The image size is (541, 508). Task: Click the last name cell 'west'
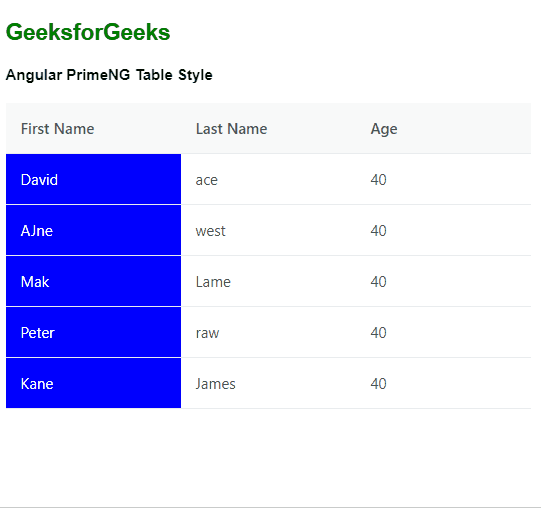(x=268, y=231)
